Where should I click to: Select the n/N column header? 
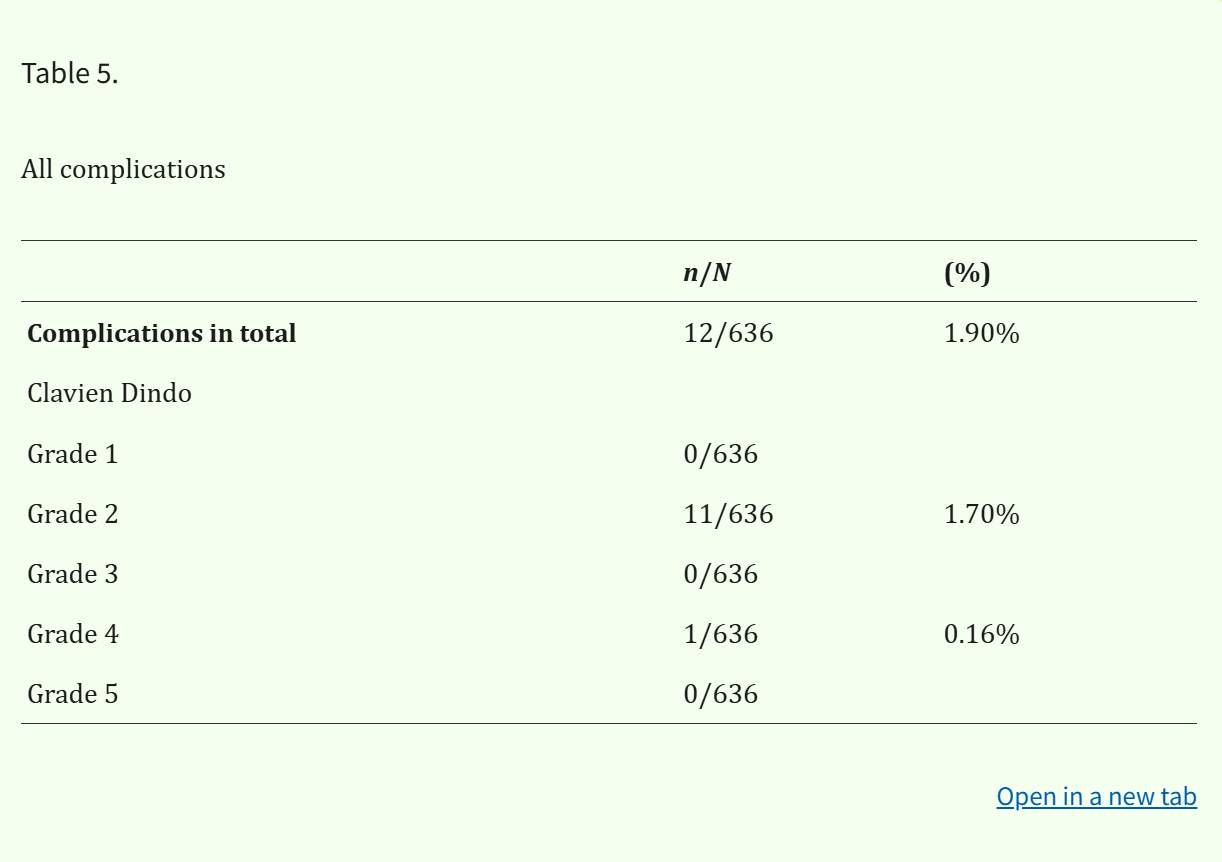tap(707, 272)
